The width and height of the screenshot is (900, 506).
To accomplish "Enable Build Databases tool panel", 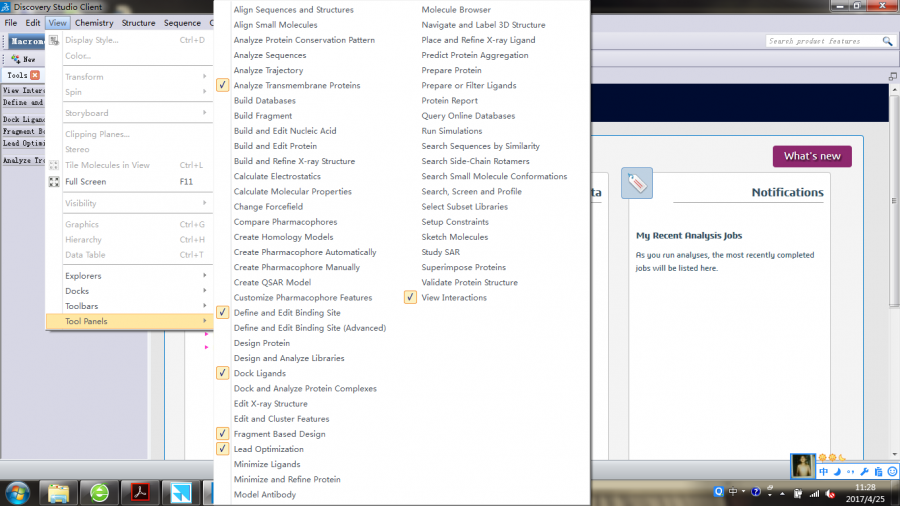I will pos(265,100).
